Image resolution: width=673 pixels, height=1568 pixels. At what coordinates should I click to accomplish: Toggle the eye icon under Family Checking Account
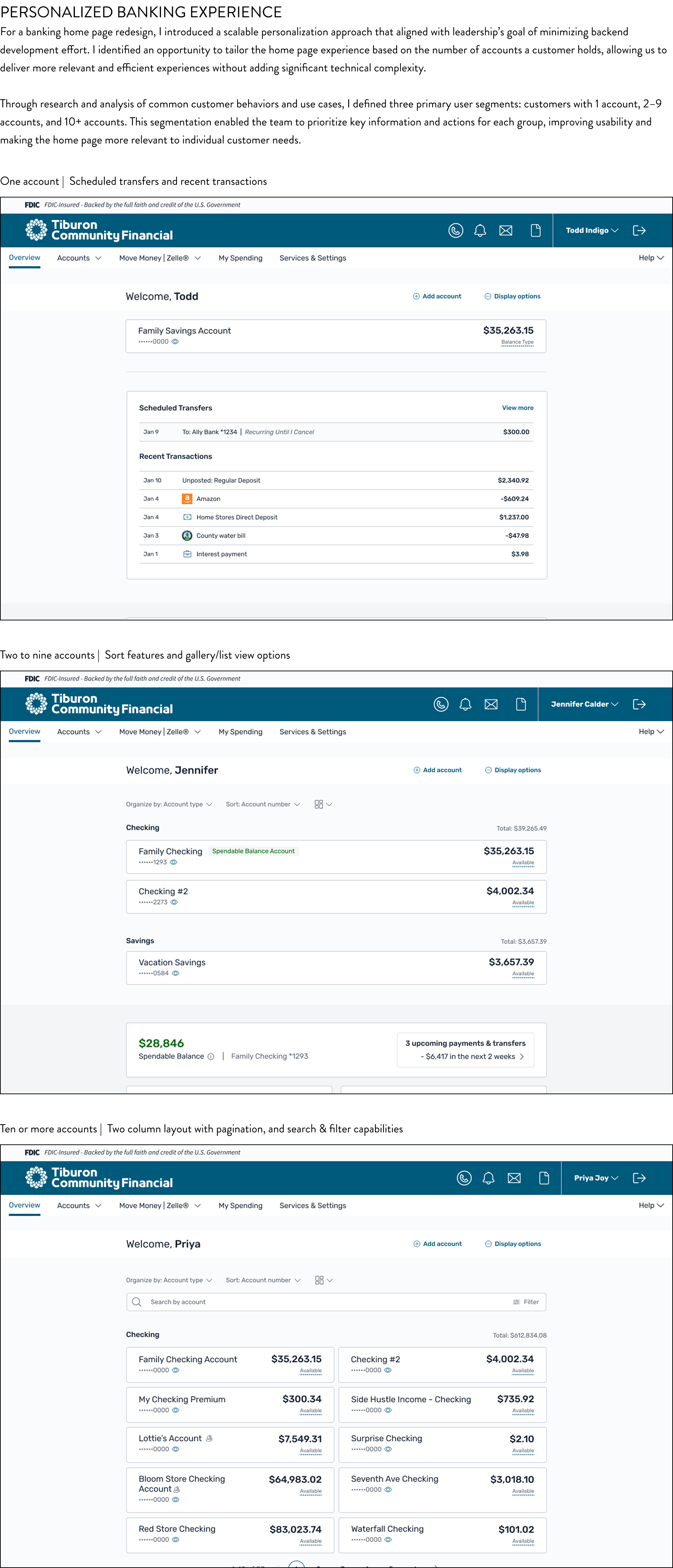175,1371
